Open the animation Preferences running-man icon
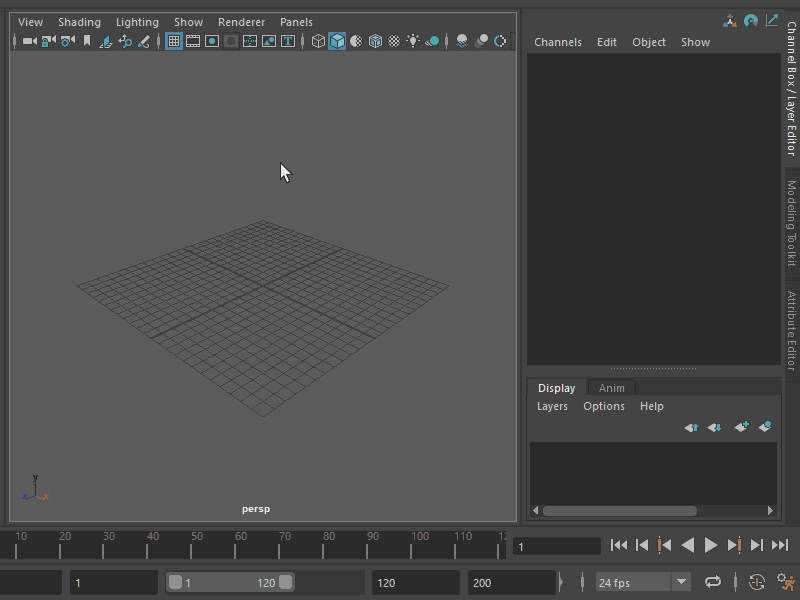 coord(785,582)
